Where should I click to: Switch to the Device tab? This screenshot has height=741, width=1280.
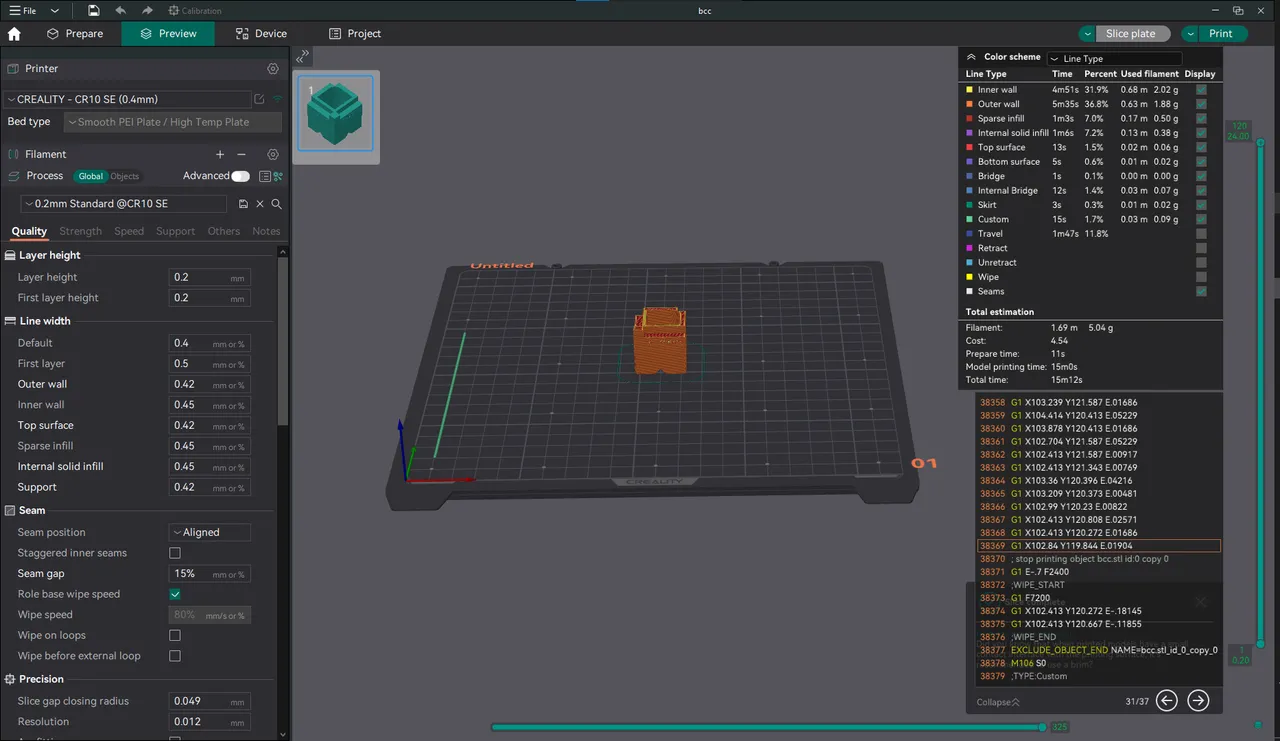coord(260,33)
